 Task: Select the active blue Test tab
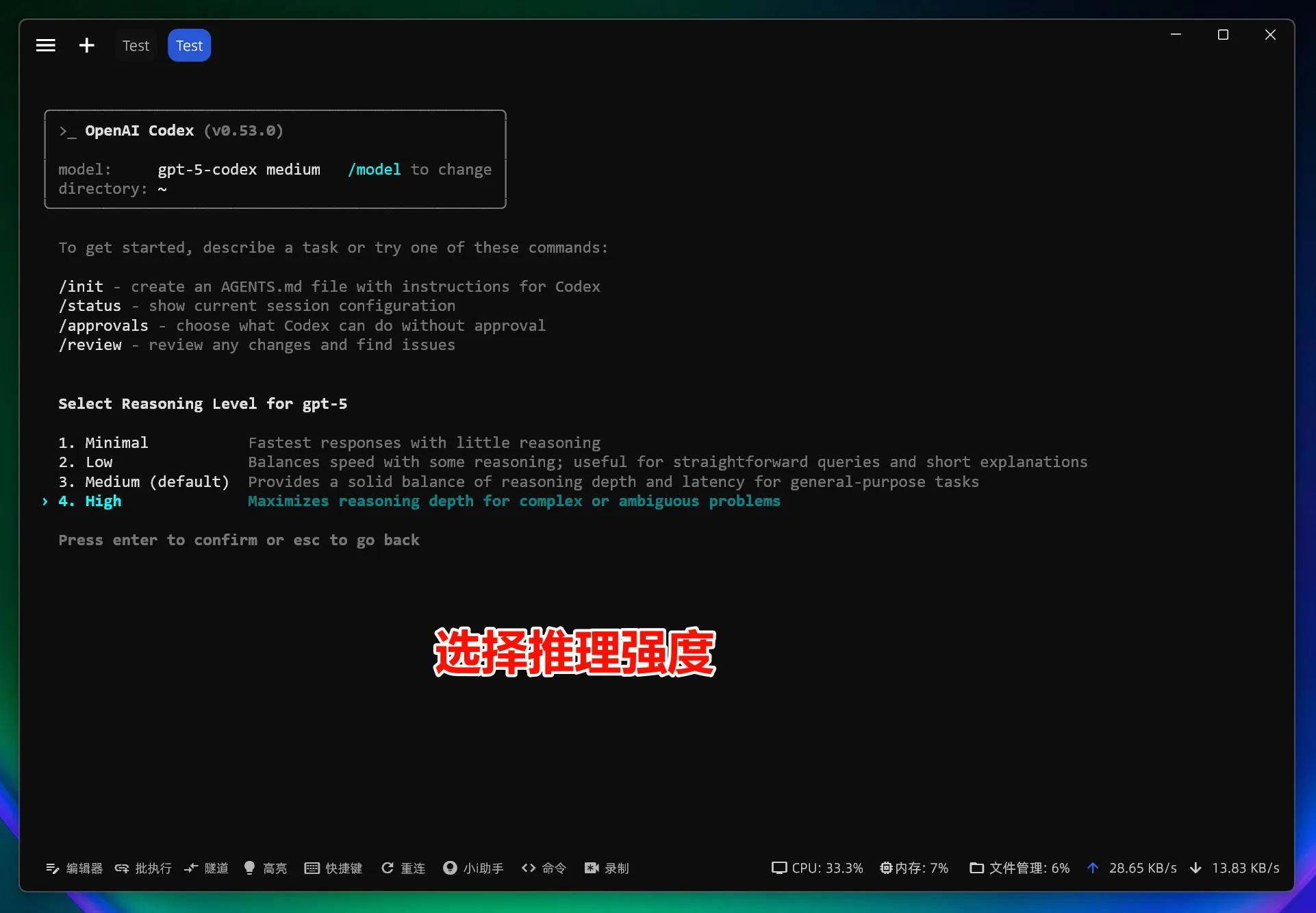(189, 45)
